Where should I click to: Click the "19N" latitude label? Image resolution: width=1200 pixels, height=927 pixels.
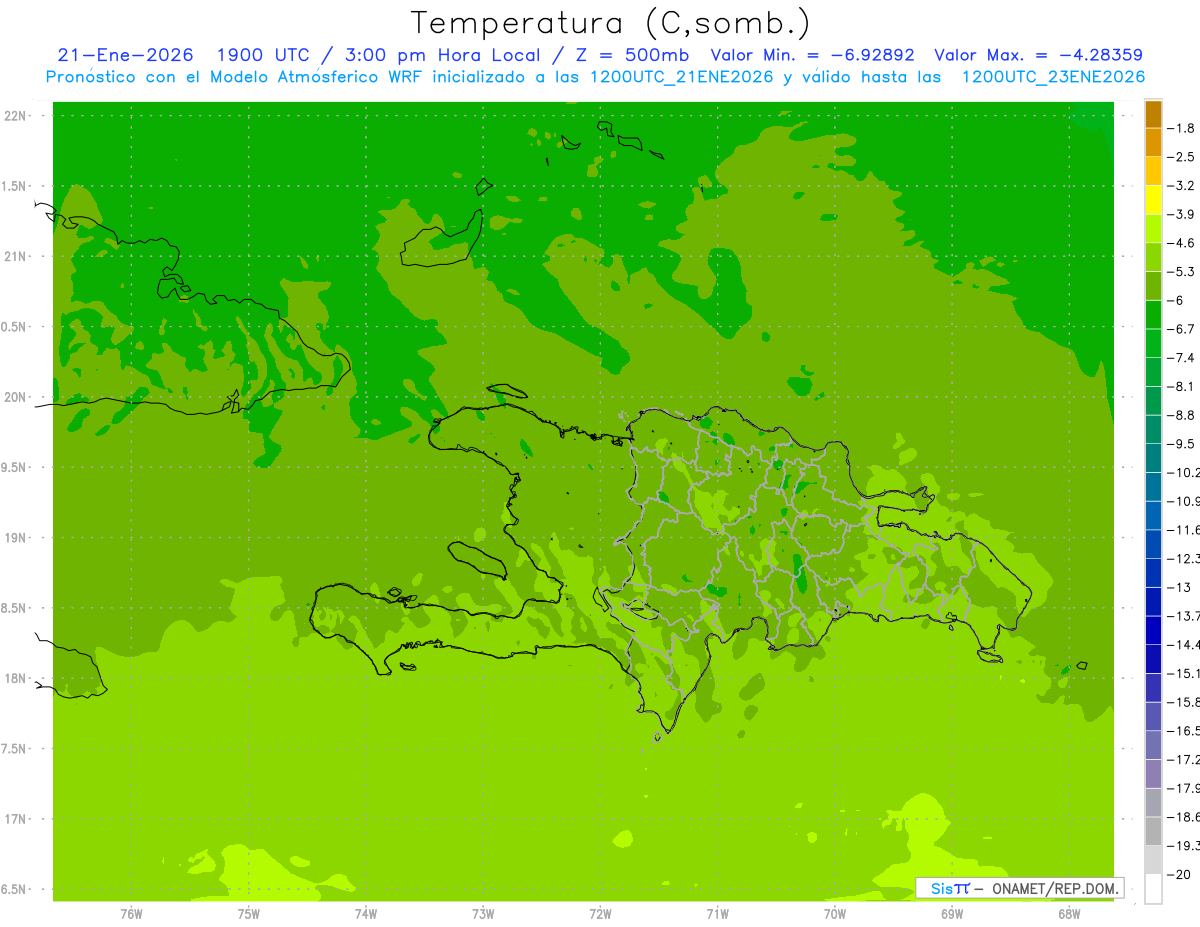tap(17, 538)
